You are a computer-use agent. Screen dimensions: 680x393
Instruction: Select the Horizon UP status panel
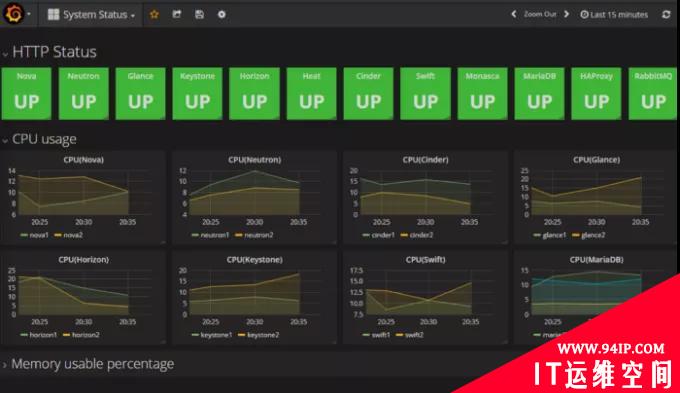255,93
